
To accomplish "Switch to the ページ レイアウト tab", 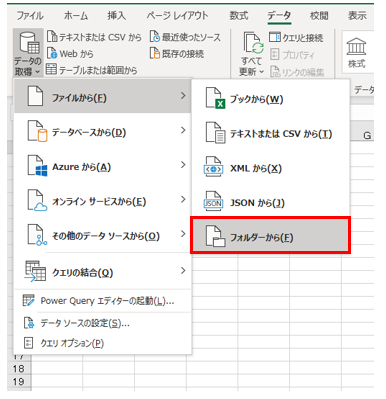I will coord(177,16).
